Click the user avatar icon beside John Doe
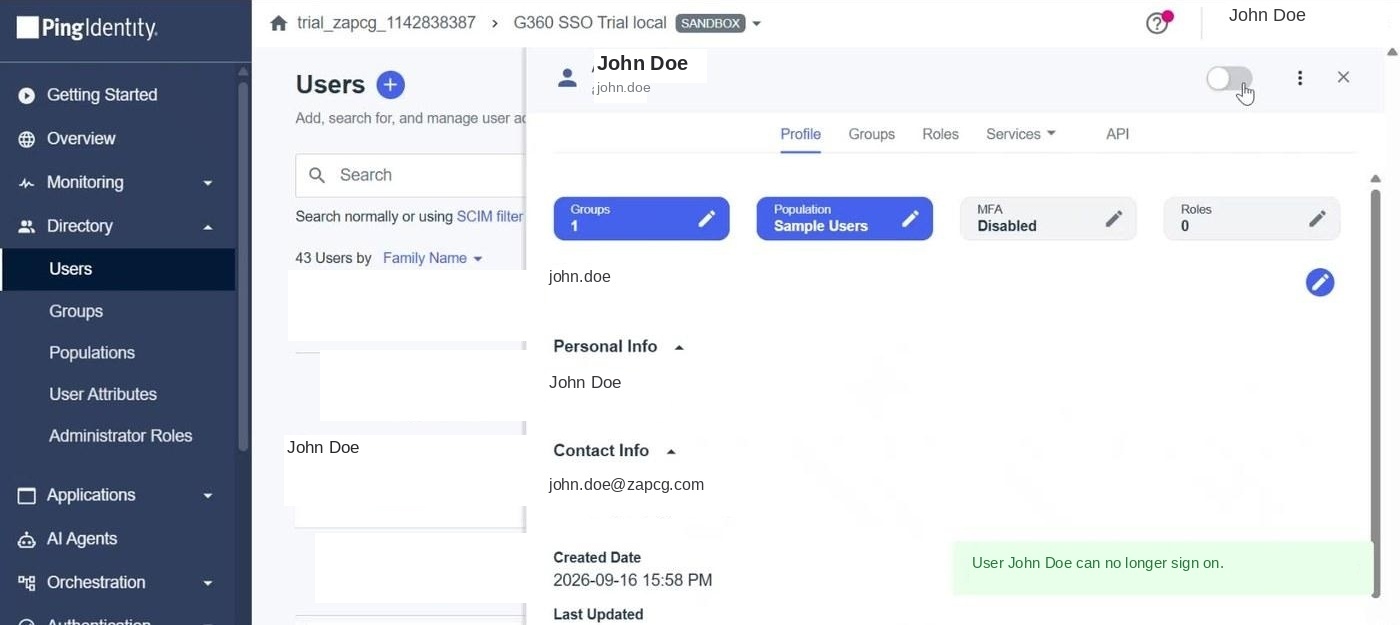 [567, 77]
